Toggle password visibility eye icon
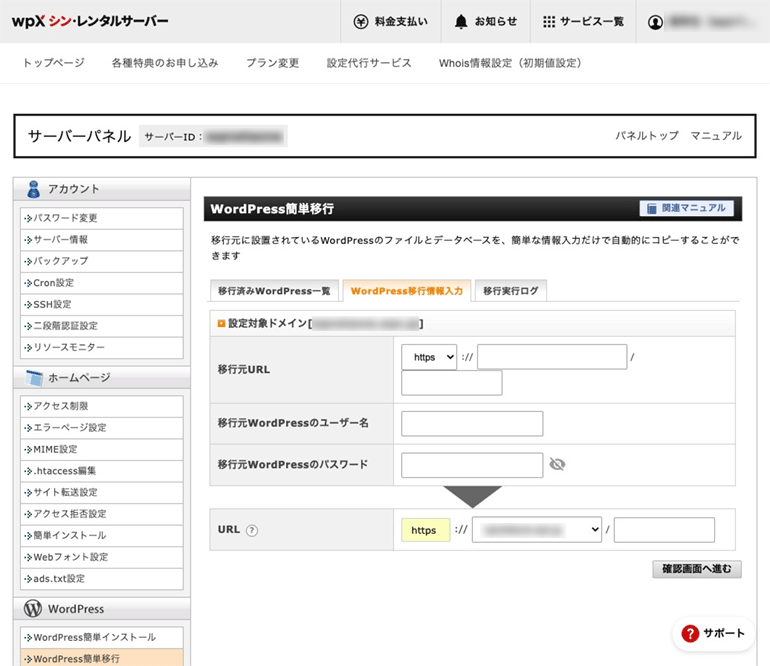Image resolution: width=770 pixels, height=666 pixels. 557,464
